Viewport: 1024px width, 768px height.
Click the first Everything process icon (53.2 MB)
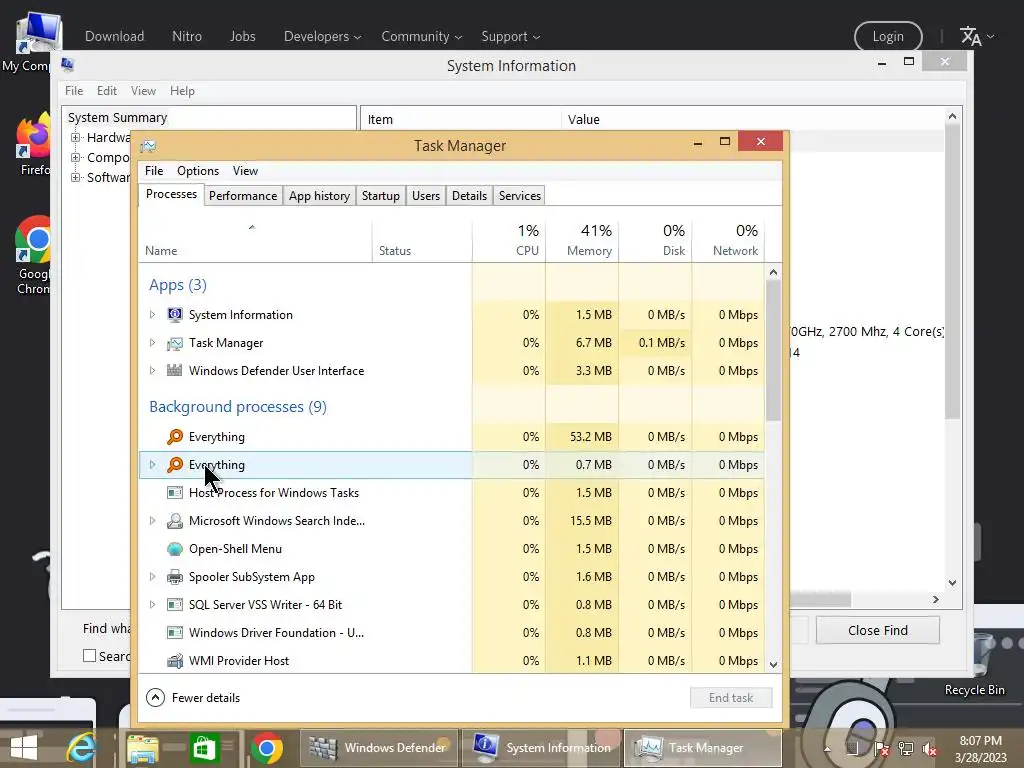[174, 437]
